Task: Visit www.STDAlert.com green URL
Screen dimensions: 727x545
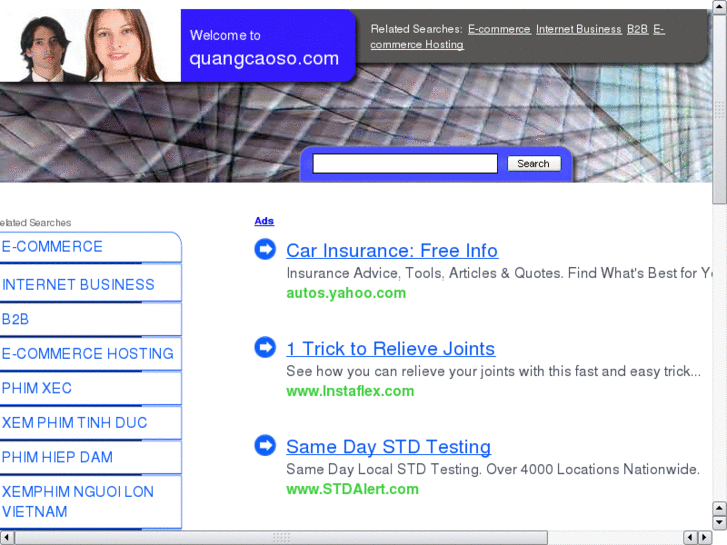Action: click(x=352, y=489)
